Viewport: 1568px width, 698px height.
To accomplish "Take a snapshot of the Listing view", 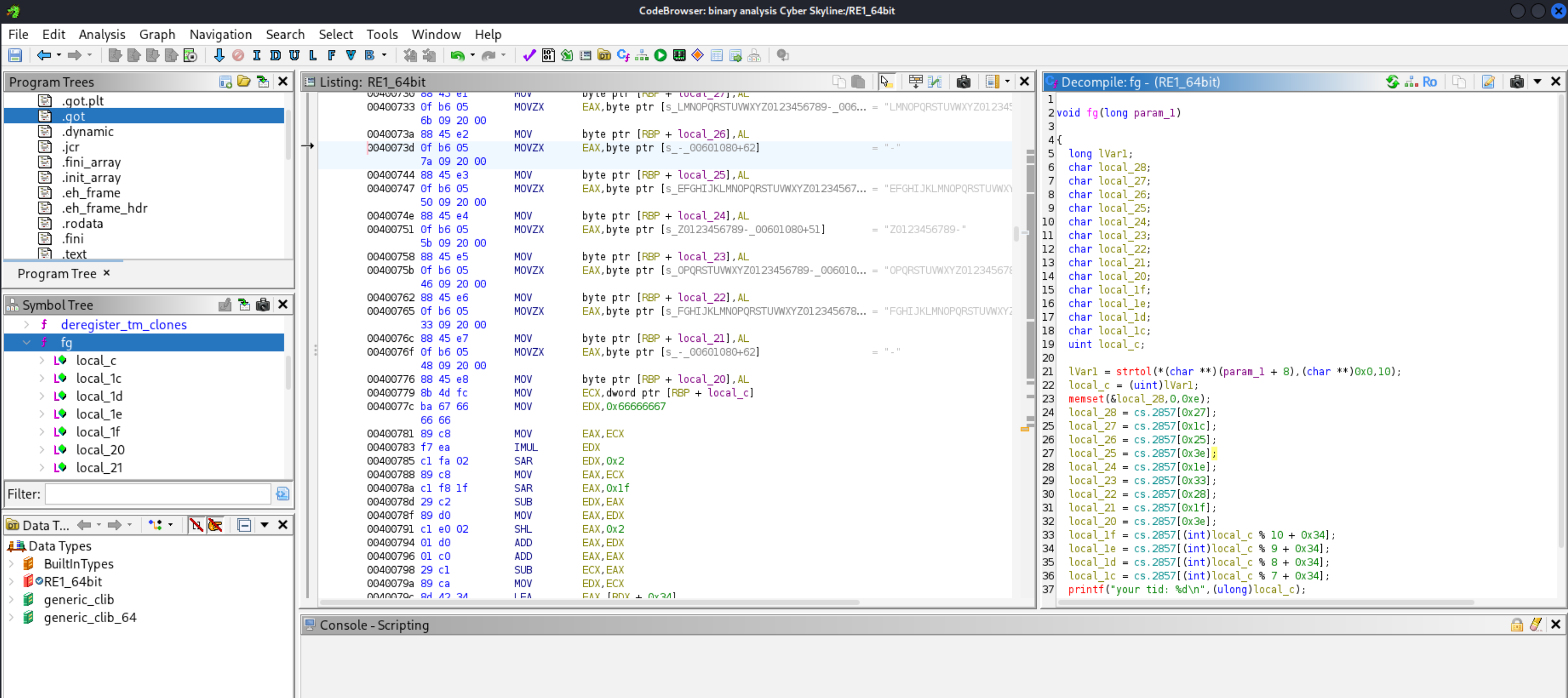I will [x=963, y=82].
